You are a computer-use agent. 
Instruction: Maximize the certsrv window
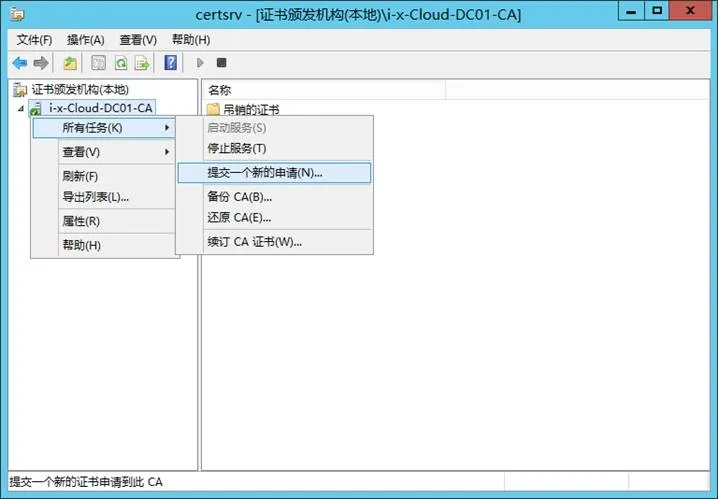(657, 11)
